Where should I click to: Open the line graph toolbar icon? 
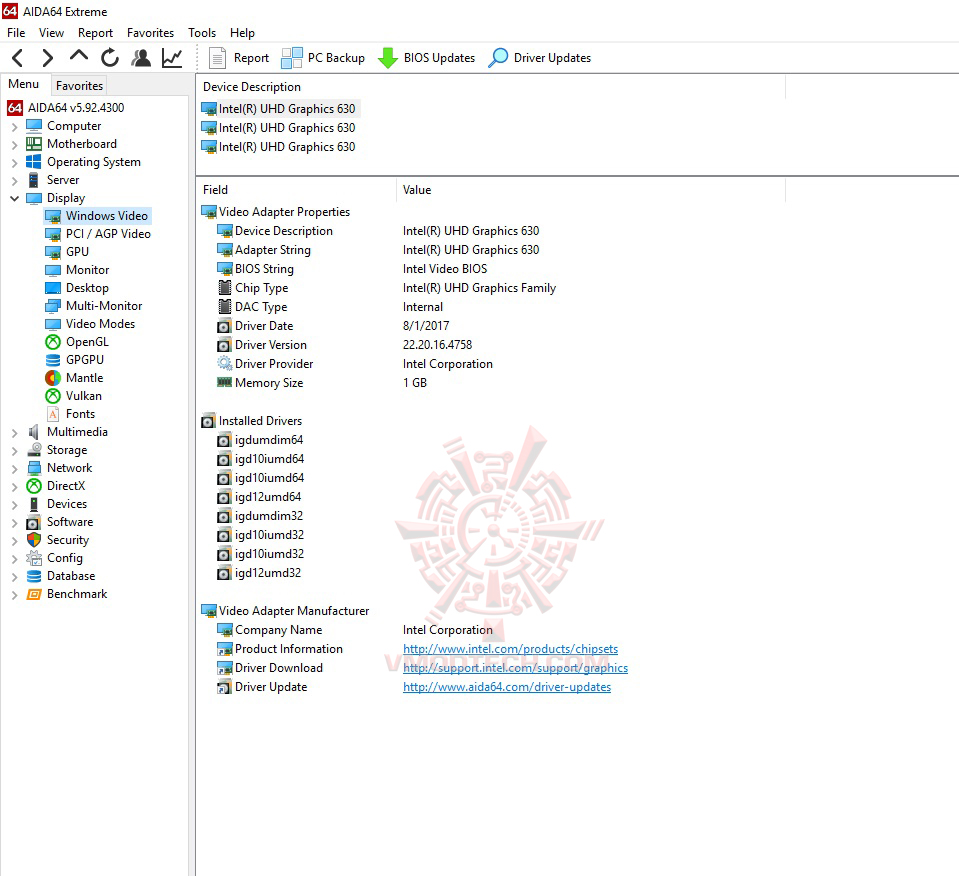[x=172, y=58]
